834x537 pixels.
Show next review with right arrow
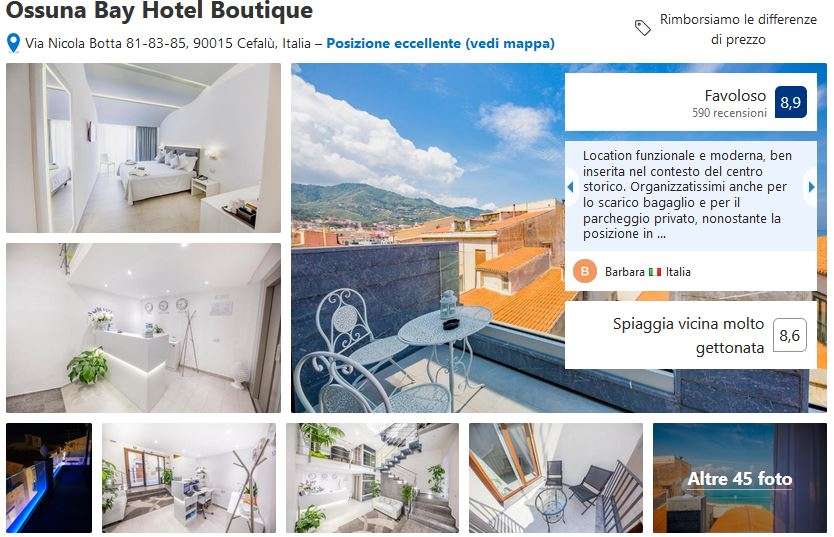pyautogui.click(x=811, y=187)
